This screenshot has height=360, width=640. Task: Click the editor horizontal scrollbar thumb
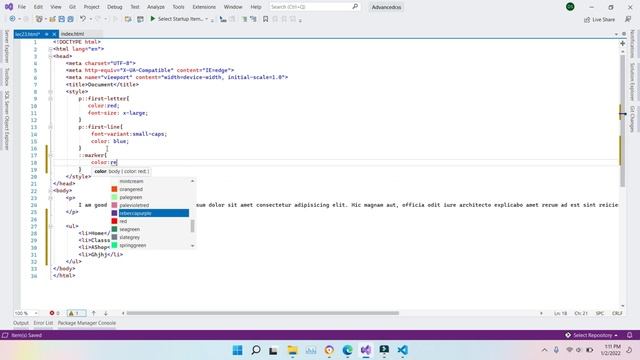[262, 313]
